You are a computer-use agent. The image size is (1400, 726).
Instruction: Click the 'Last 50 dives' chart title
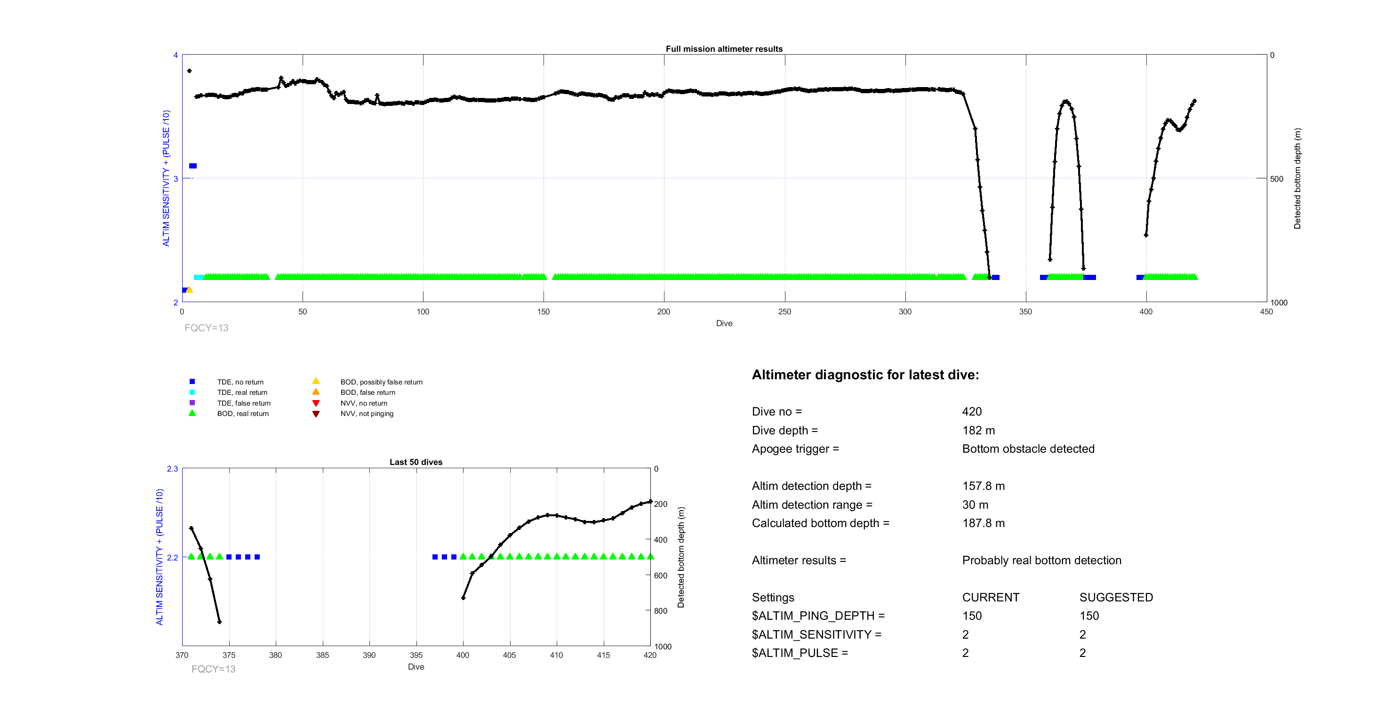[x=416, y=463]
